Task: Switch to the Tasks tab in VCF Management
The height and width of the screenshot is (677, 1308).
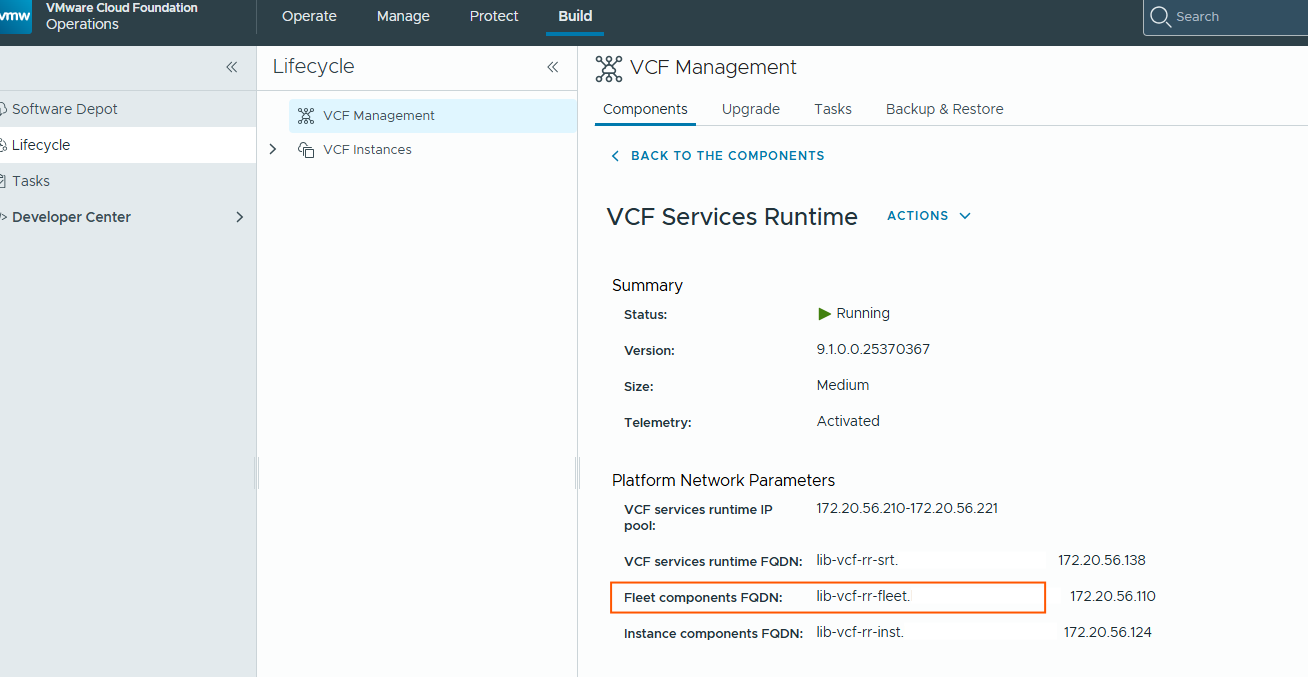Action: point(833,109)
